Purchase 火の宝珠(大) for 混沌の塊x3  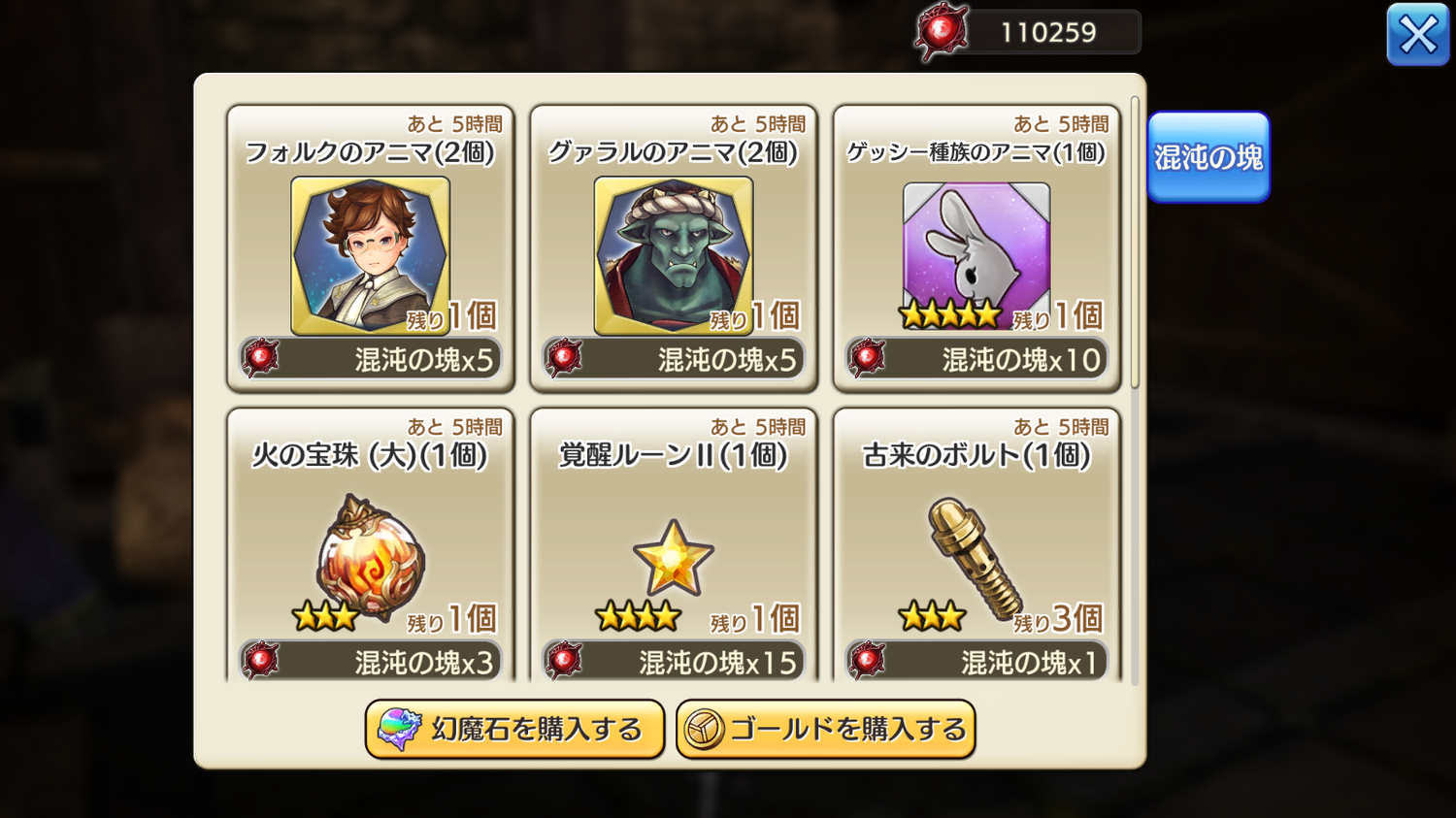tap(371, 661)
